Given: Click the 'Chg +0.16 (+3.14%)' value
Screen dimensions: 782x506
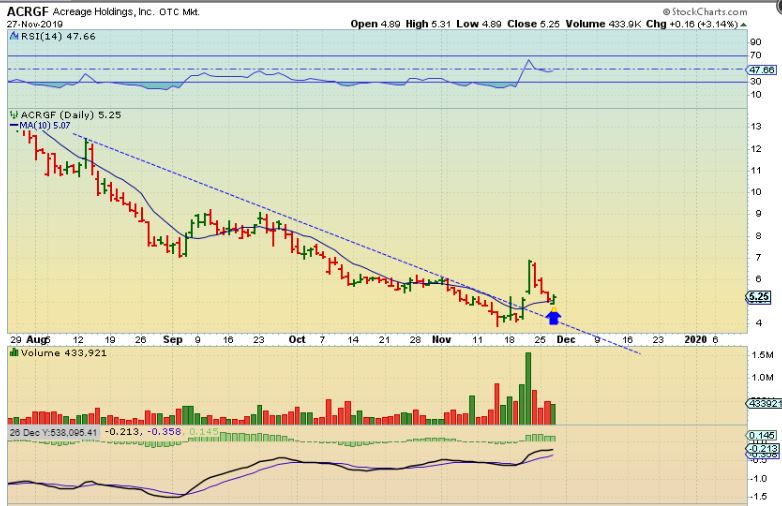Looking at the screenshot, I should coord(692,24).
